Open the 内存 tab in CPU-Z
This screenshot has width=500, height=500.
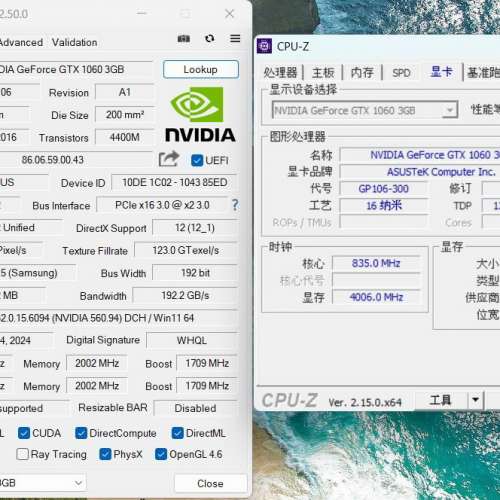tap(362, 72)
